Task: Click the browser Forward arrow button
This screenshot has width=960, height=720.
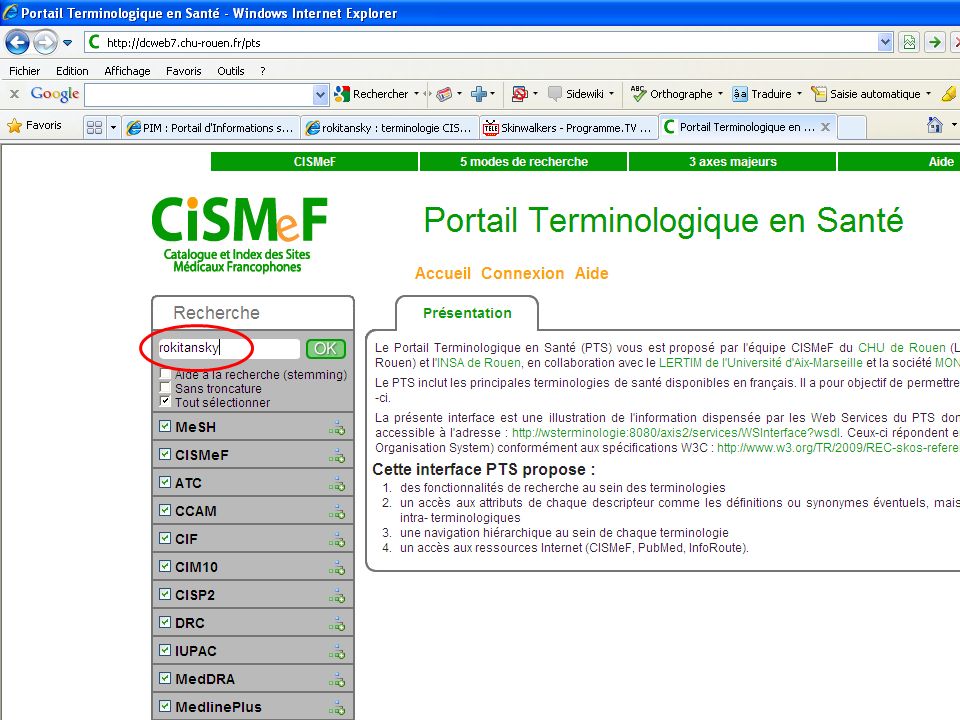Action: (x=45, y=42)
